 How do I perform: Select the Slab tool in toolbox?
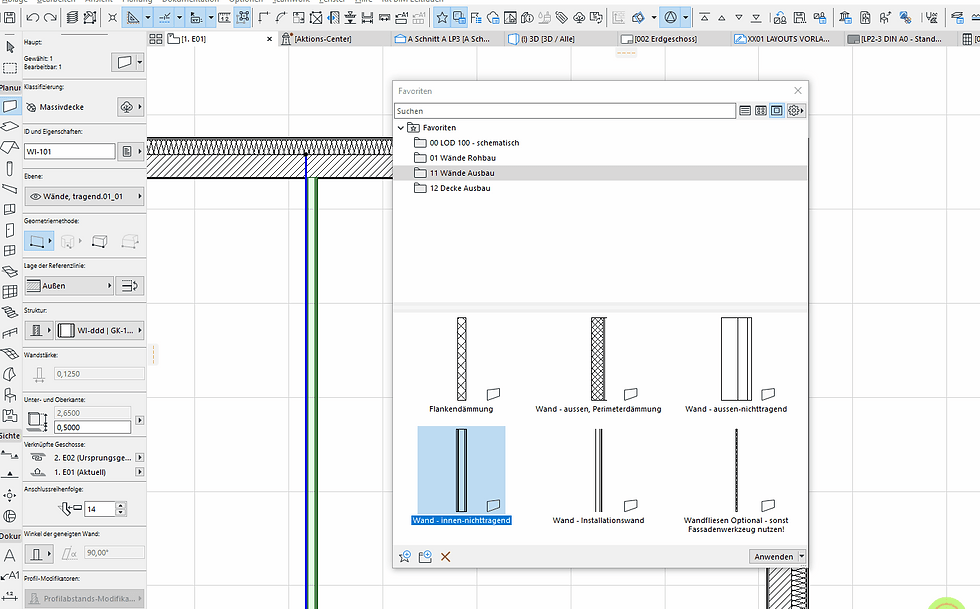10,127
